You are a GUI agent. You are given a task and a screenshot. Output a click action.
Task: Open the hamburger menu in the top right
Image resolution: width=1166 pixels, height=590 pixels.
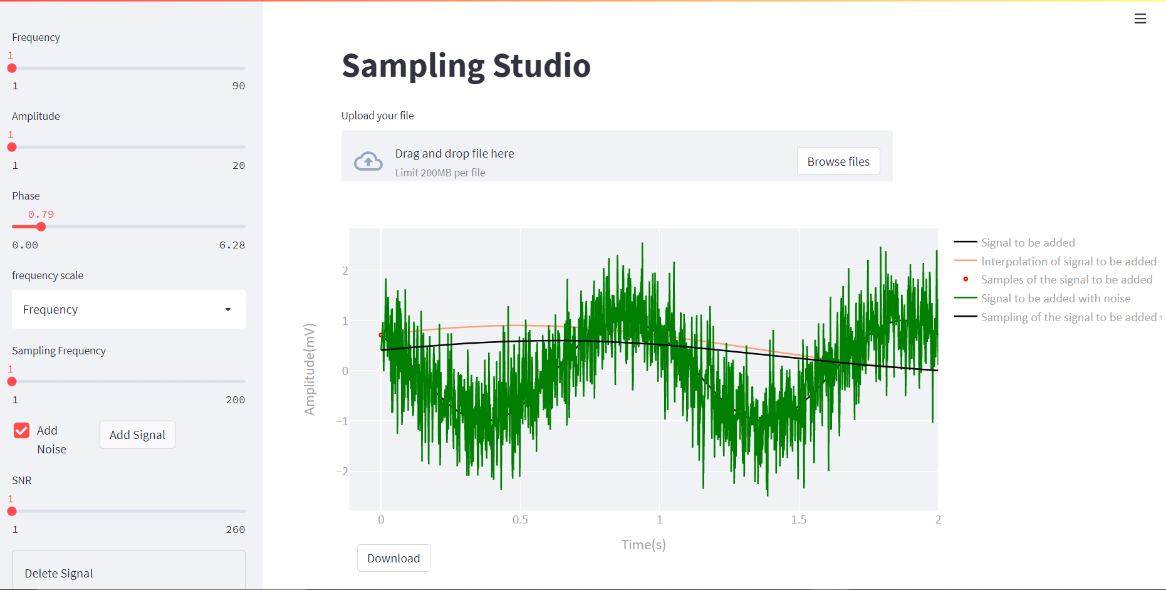click(x=1140, y=18)
